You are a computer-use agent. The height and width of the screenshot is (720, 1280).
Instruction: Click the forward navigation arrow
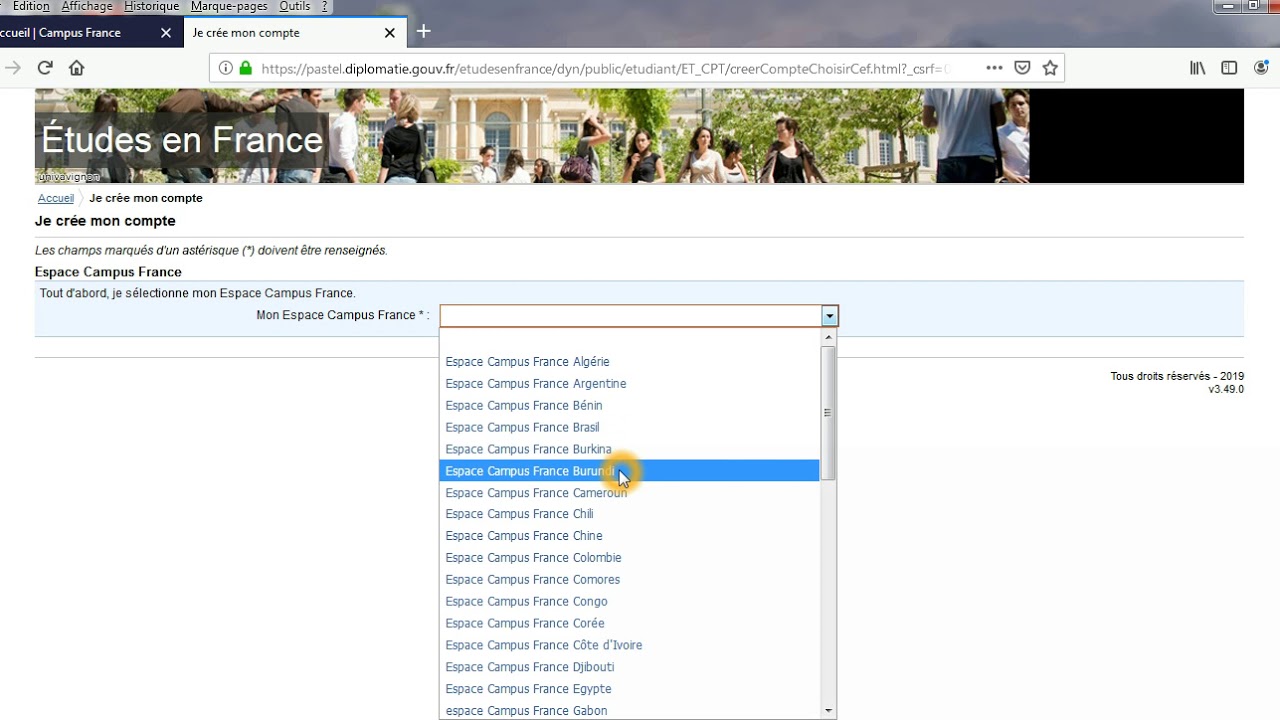(12, 68)
